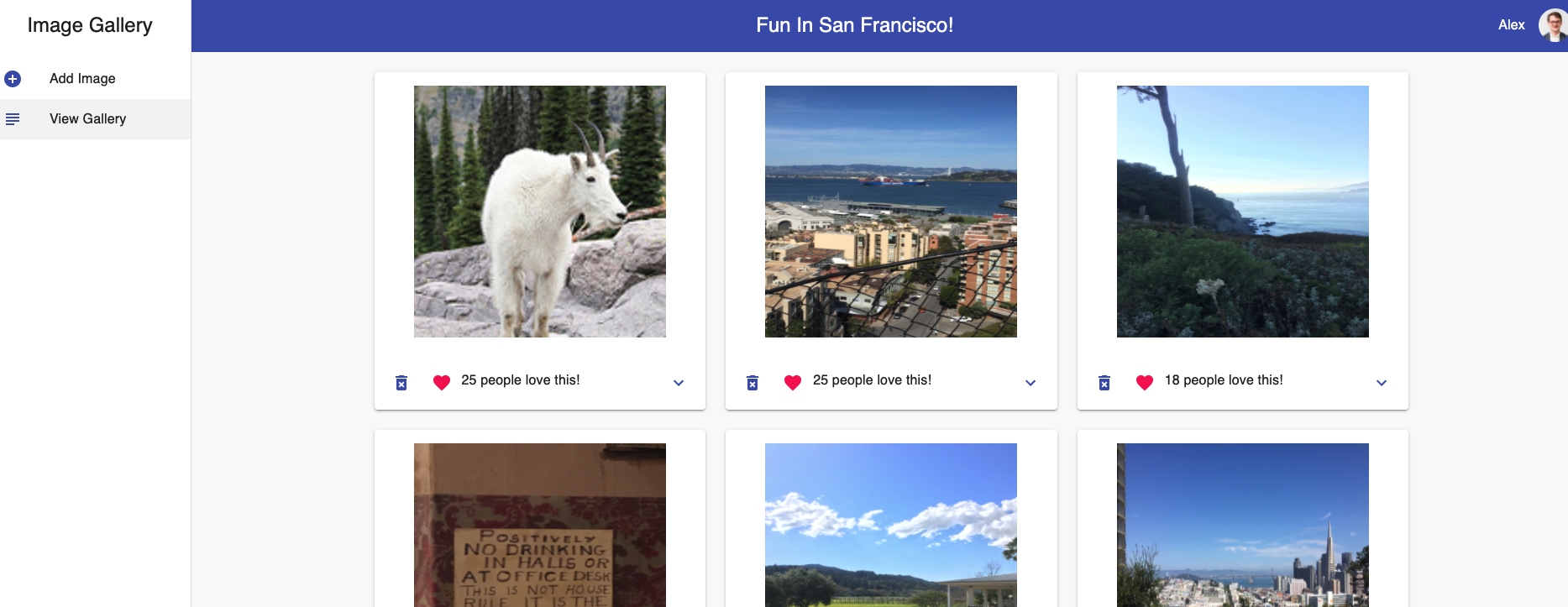The height and width of the screenshot is (607, 1568).
Task: Delete the bay view photo using trash icon
Action: click(x=752, y=382)
